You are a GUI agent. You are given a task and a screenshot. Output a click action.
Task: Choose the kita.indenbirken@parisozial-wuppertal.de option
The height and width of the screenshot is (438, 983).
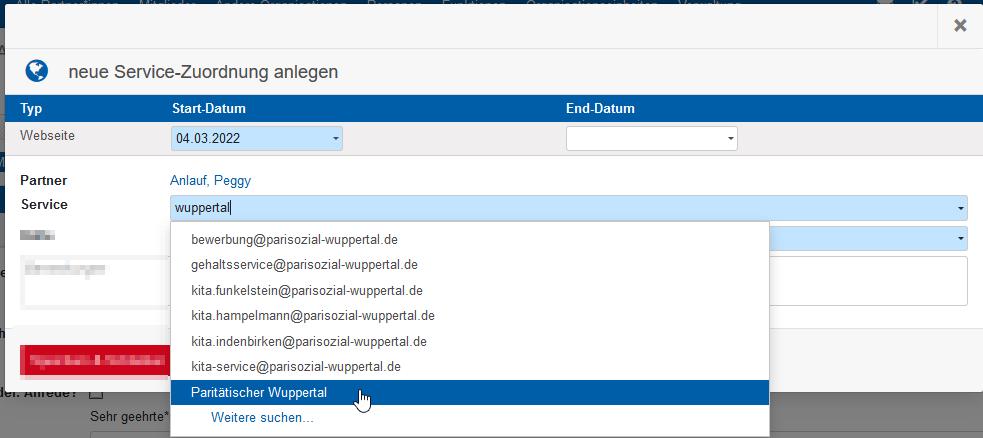pos(309,341)
